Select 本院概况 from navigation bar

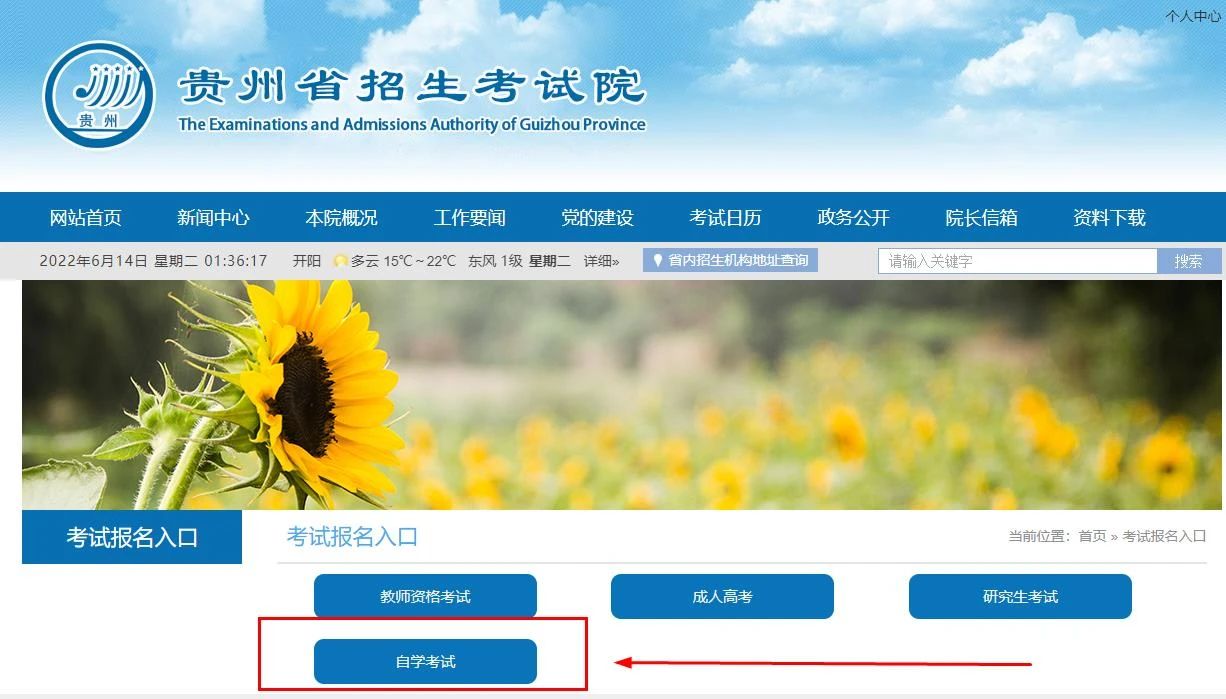pos(341,218)
